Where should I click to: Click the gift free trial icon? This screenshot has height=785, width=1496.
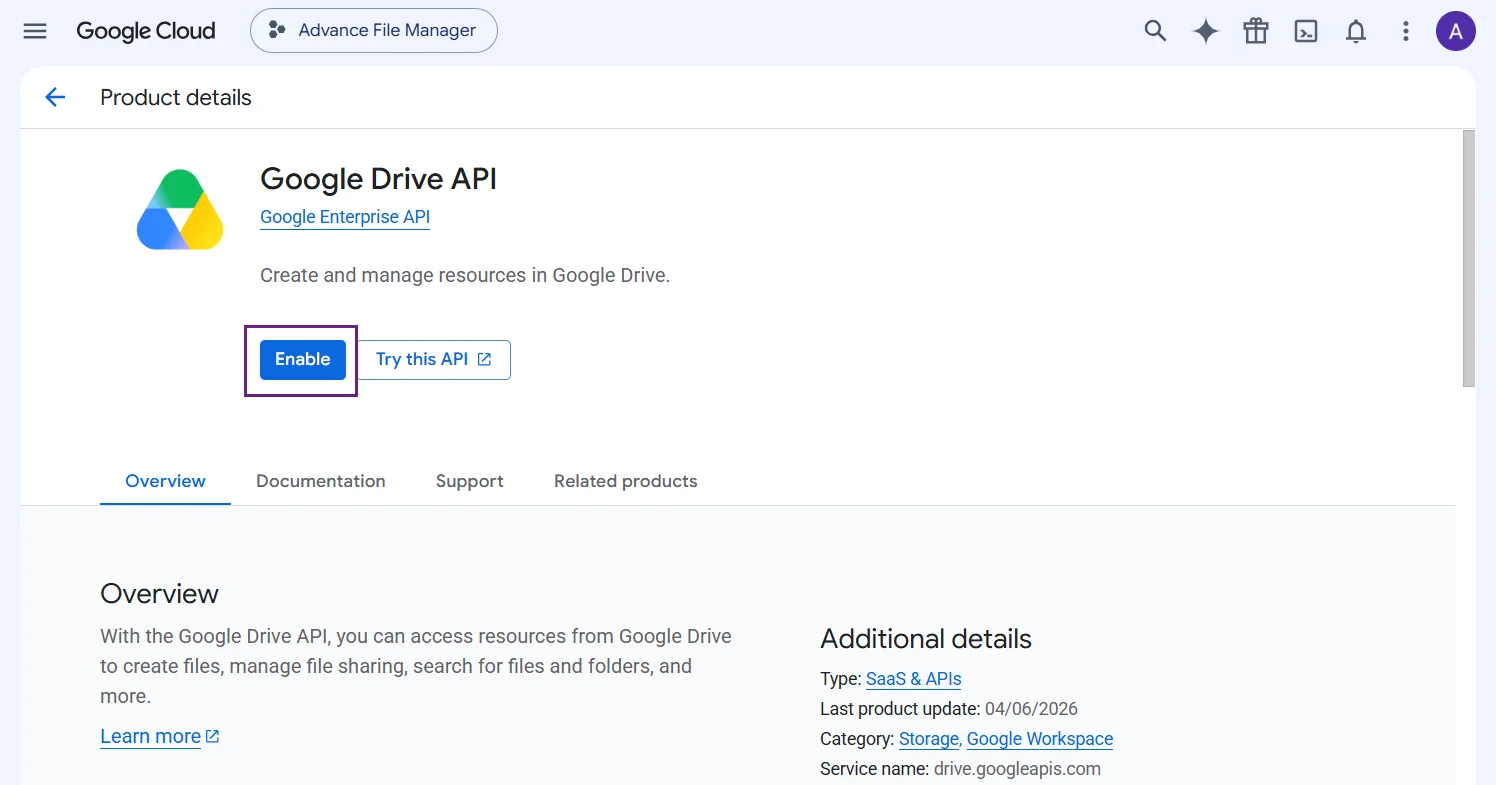tap(1256, 31)
